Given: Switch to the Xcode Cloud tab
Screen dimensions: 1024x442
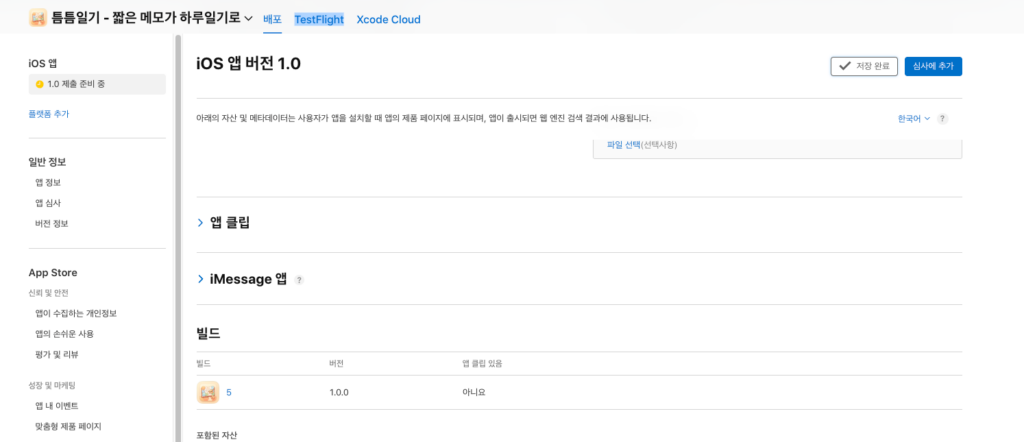Looking at the screenshot, I should click(388, 19).
